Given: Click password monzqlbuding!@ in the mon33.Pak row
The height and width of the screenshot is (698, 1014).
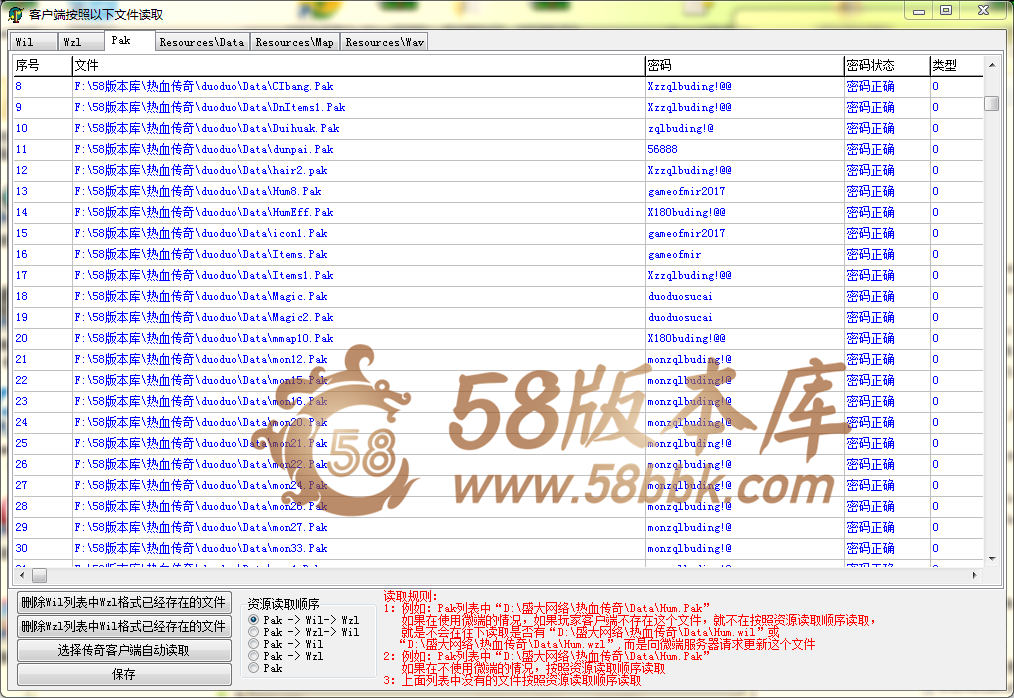Looking at the screenshot, I should 689,549.
